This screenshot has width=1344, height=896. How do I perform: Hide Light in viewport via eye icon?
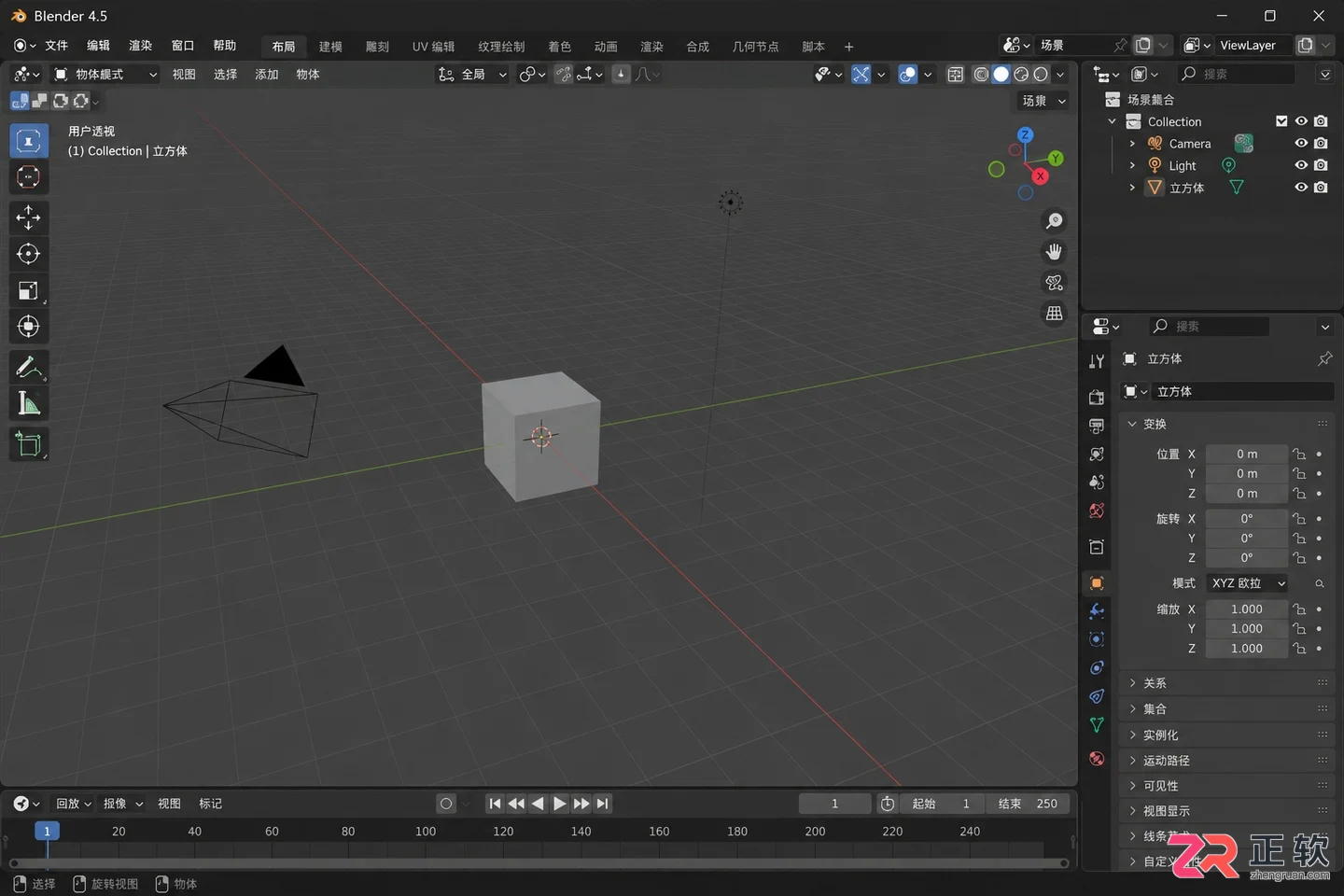pos(1301,165)
